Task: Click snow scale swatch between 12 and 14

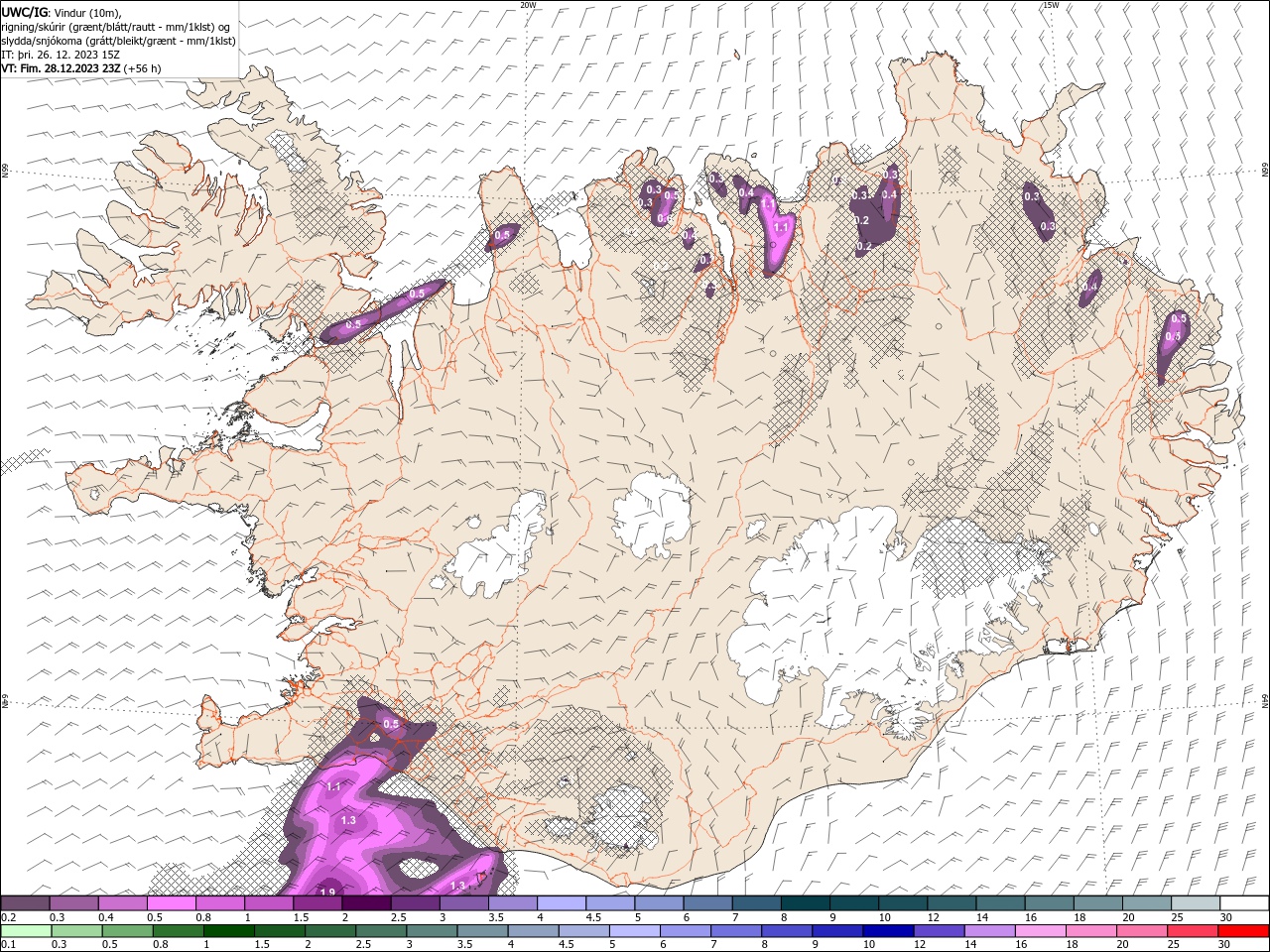Action: coord(952,903)
